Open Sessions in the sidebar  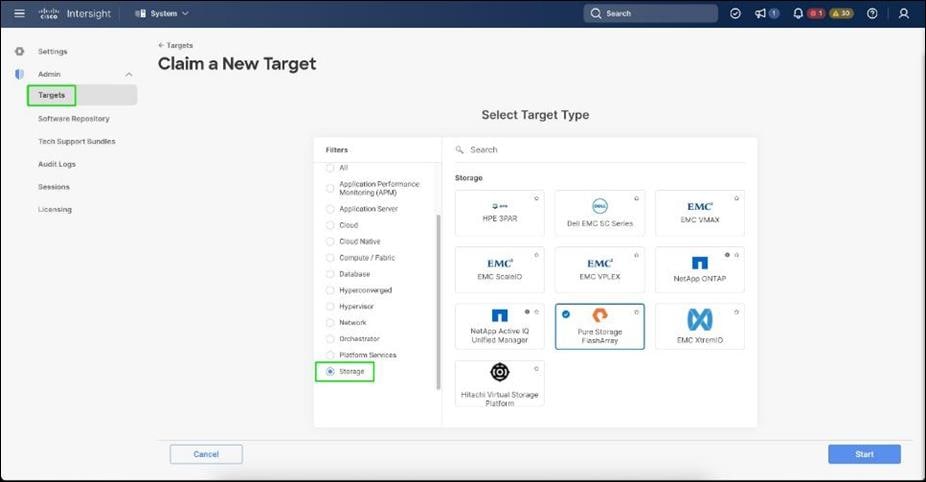coord(54,187)
